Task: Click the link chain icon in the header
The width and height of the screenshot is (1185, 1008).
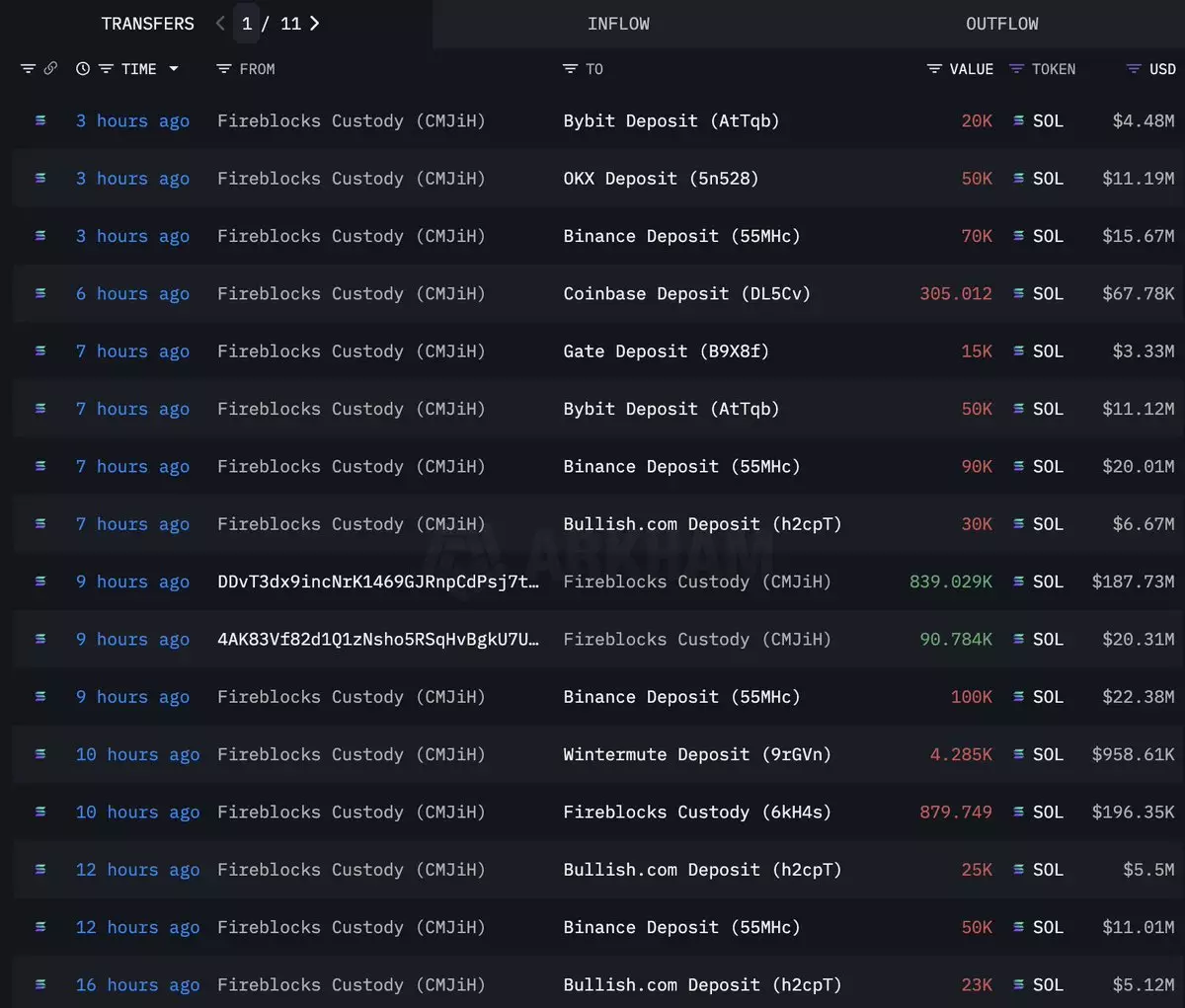Action: point(50,68)
